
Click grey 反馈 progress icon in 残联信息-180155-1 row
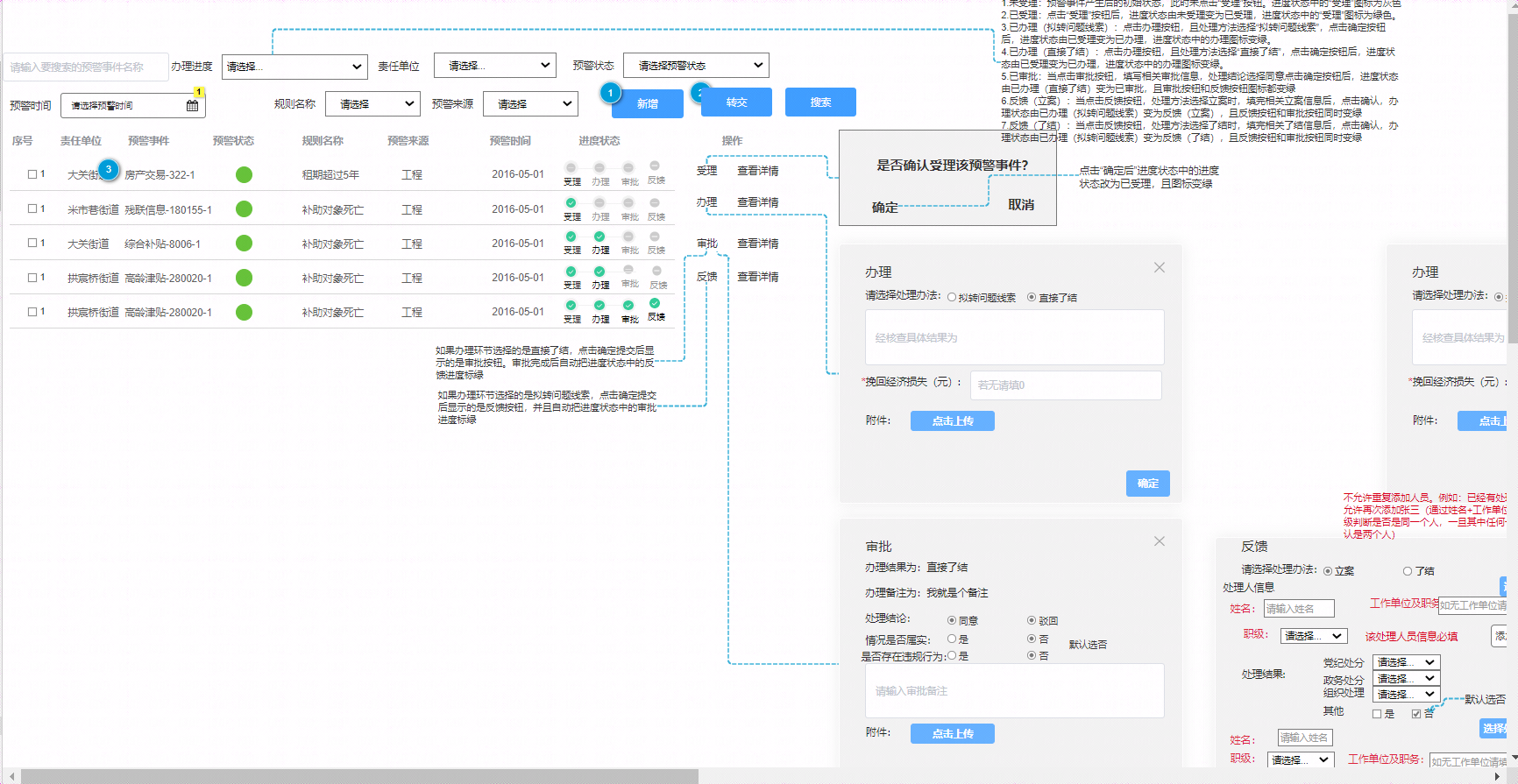point(655,202)
